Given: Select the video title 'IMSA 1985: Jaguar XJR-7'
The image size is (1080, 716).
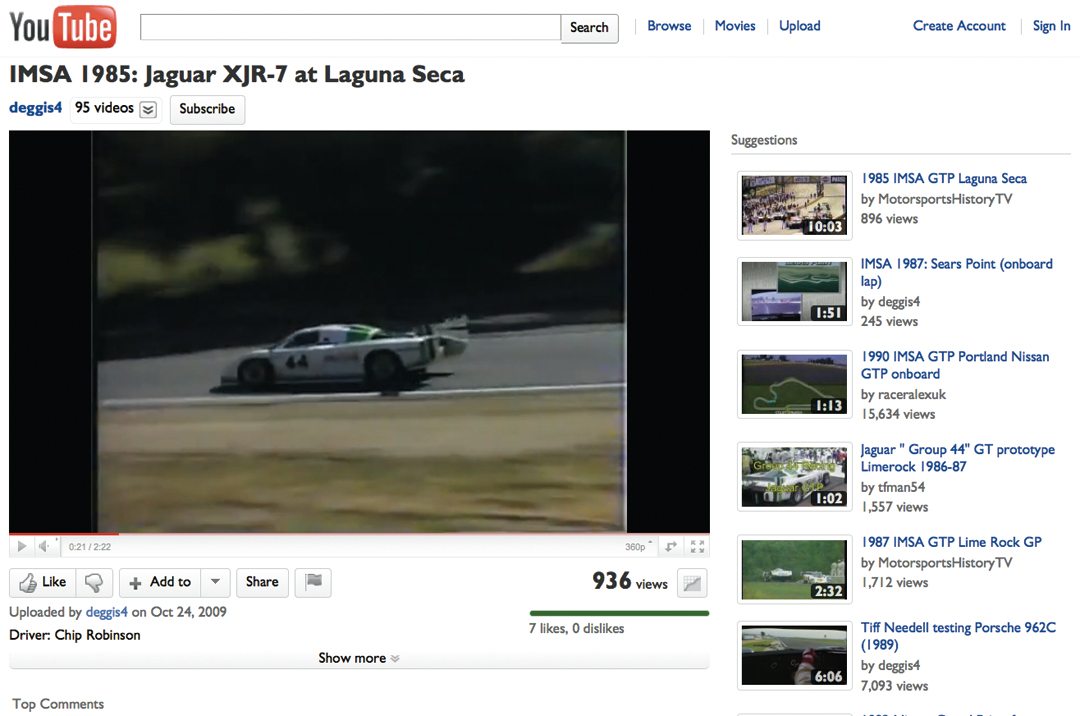Looking at the screenshot, I should (236, 74).
